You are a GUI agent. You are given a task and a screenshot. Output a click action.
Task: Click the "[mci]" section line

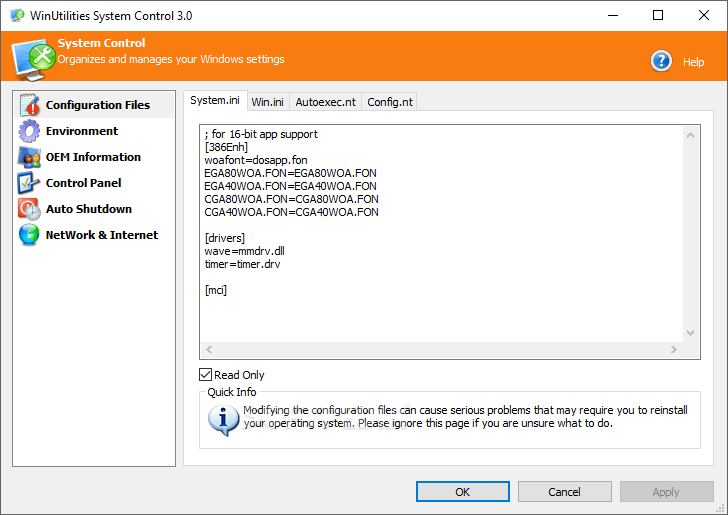[x=216, y=290]
